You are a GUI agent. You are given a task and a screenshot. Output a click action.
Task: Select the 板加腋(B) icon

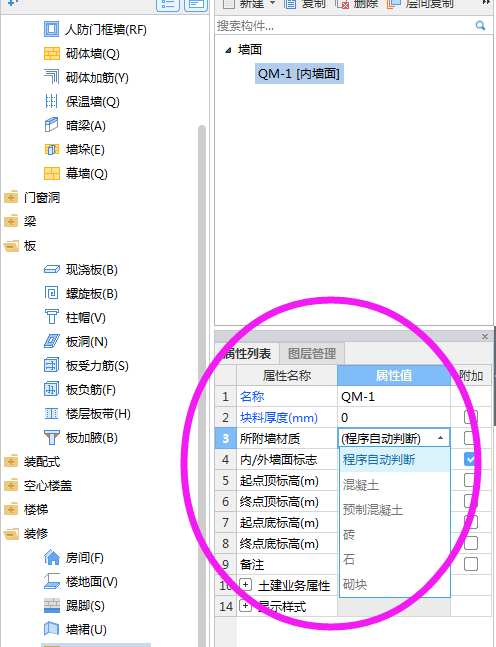(x=52, y=437)
